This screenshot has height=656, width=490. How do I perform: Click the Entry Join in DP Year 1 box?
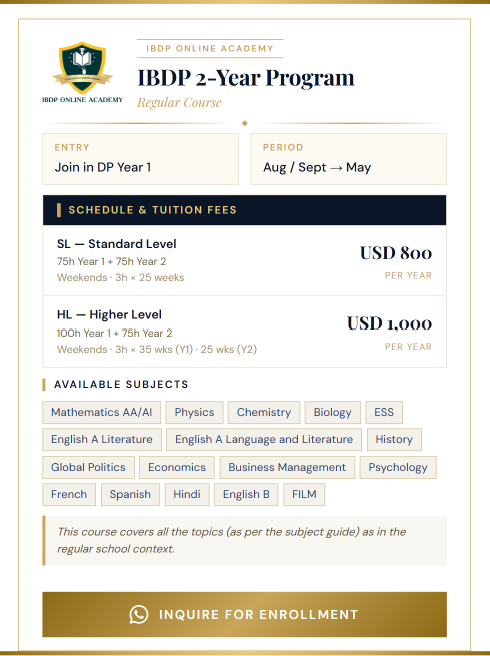141,159
